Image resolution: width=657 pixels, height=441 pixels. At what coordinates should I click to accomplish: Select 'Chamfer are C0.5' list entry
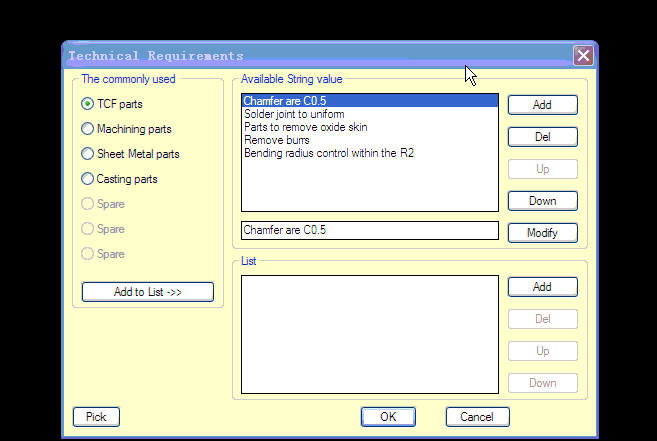[370, 101]
